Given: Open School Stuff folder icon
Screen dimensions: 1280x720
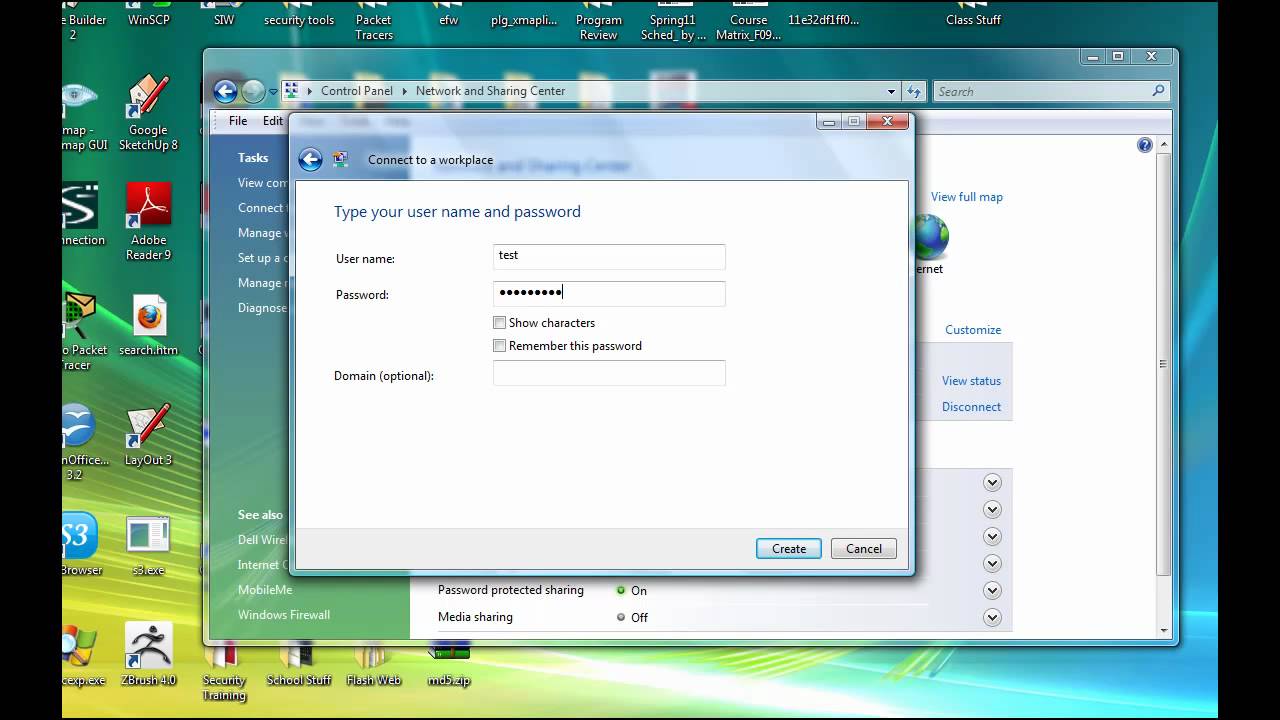Looking at the screenshot, I should tap(298, 665).
